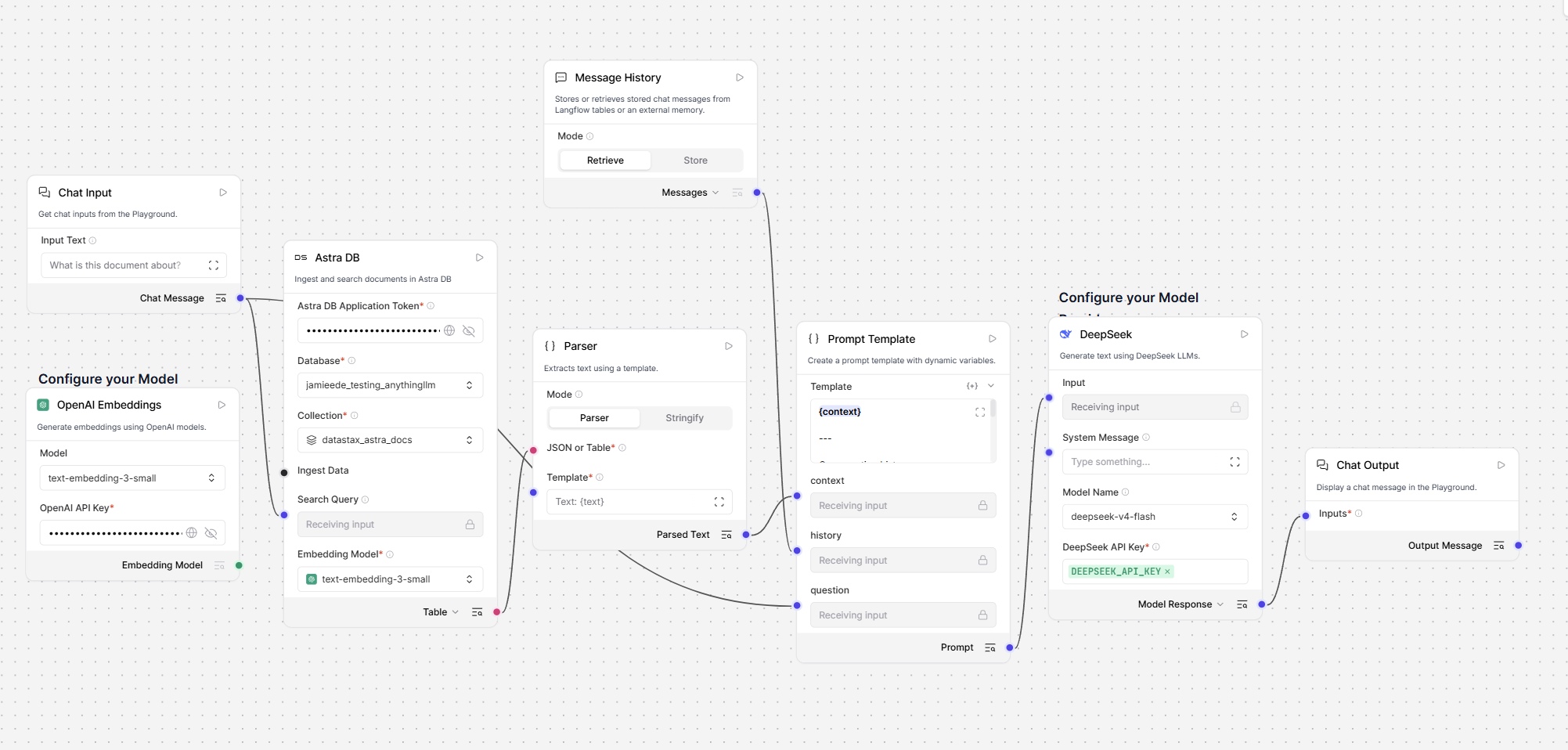Select the Astra DB node title
Screen dimensions: 1568x750
tap(337, 258)
